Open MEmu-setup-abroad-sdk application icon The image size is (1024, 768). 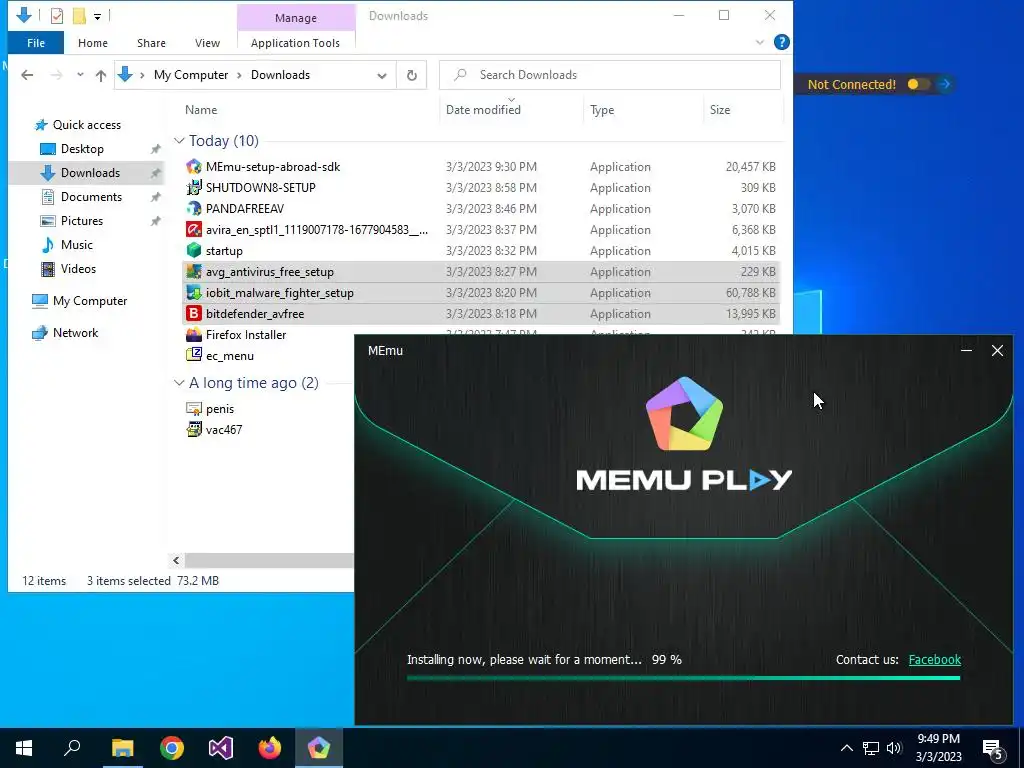(x=193, y=167)
